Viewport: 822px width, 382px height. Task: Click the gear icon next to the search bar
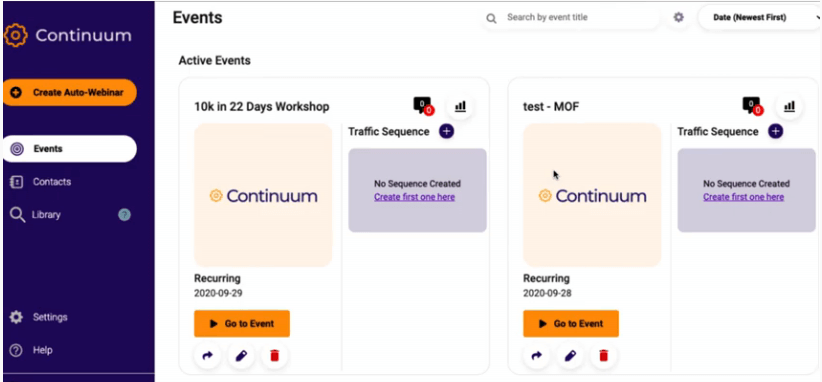678,17
